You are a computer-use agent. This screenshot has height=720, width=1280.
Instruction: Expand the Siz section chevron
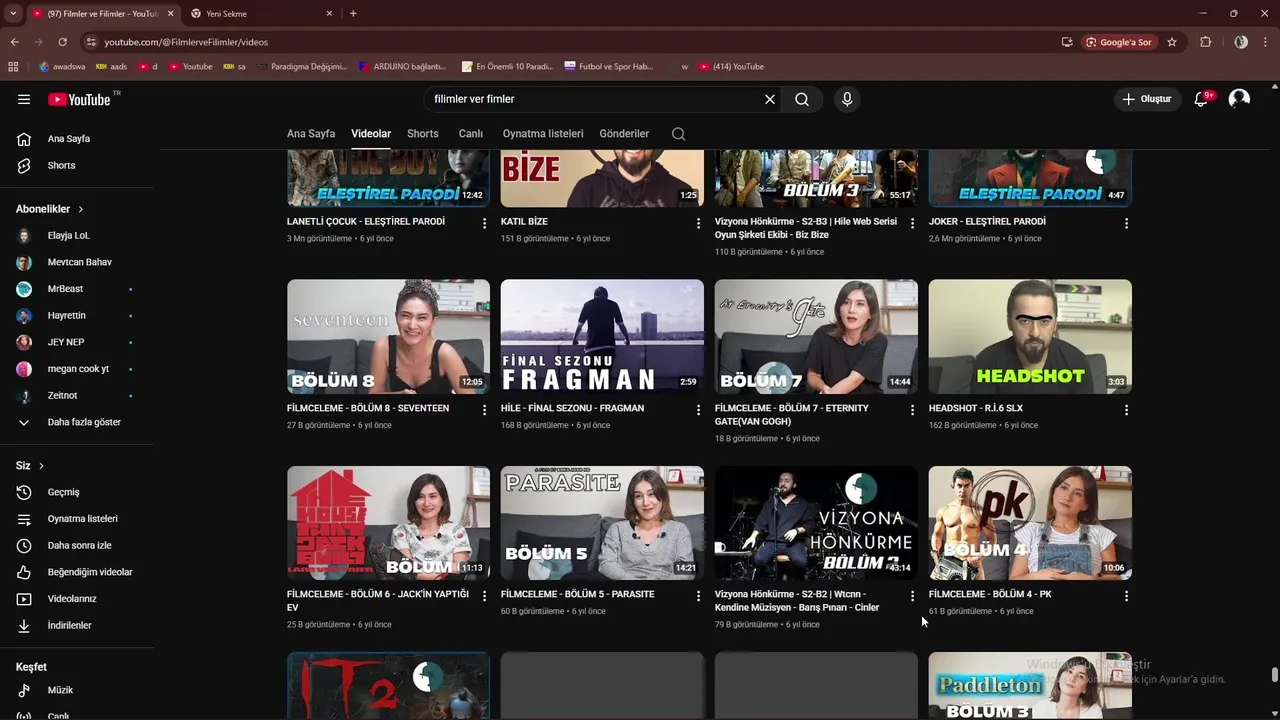pyautogui.click(x=41, y=466)
